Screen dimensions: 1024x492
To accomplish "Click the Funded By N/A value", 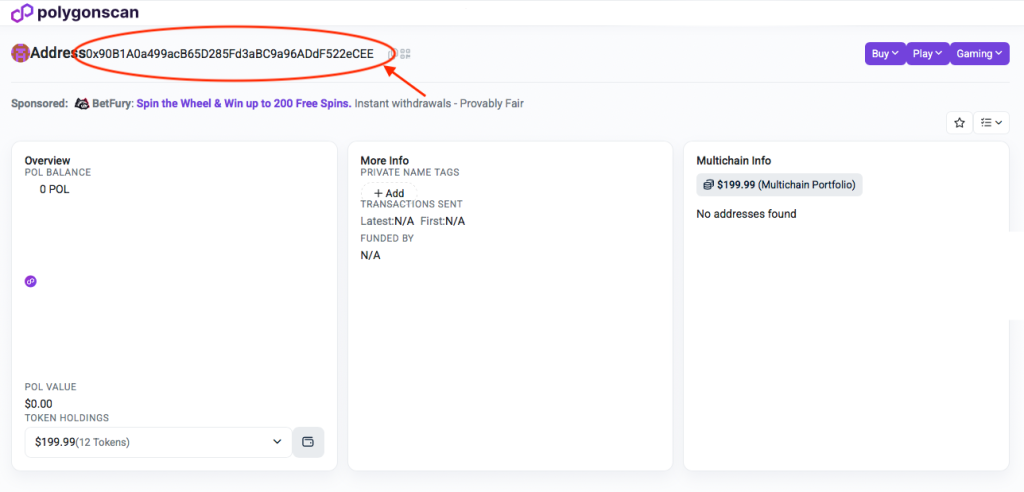I will pos(370,255).
